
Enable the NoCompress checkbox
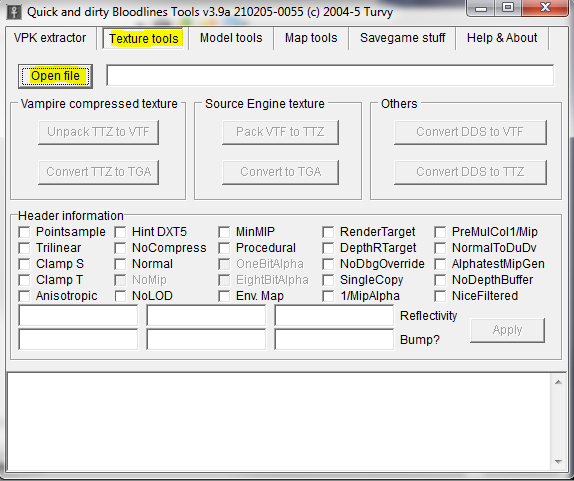120,248
